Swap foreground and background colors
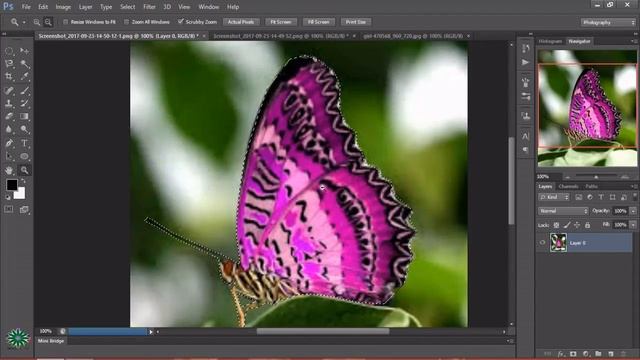Image resolution: width=640 pixels, height=360 pixels. 23,181
